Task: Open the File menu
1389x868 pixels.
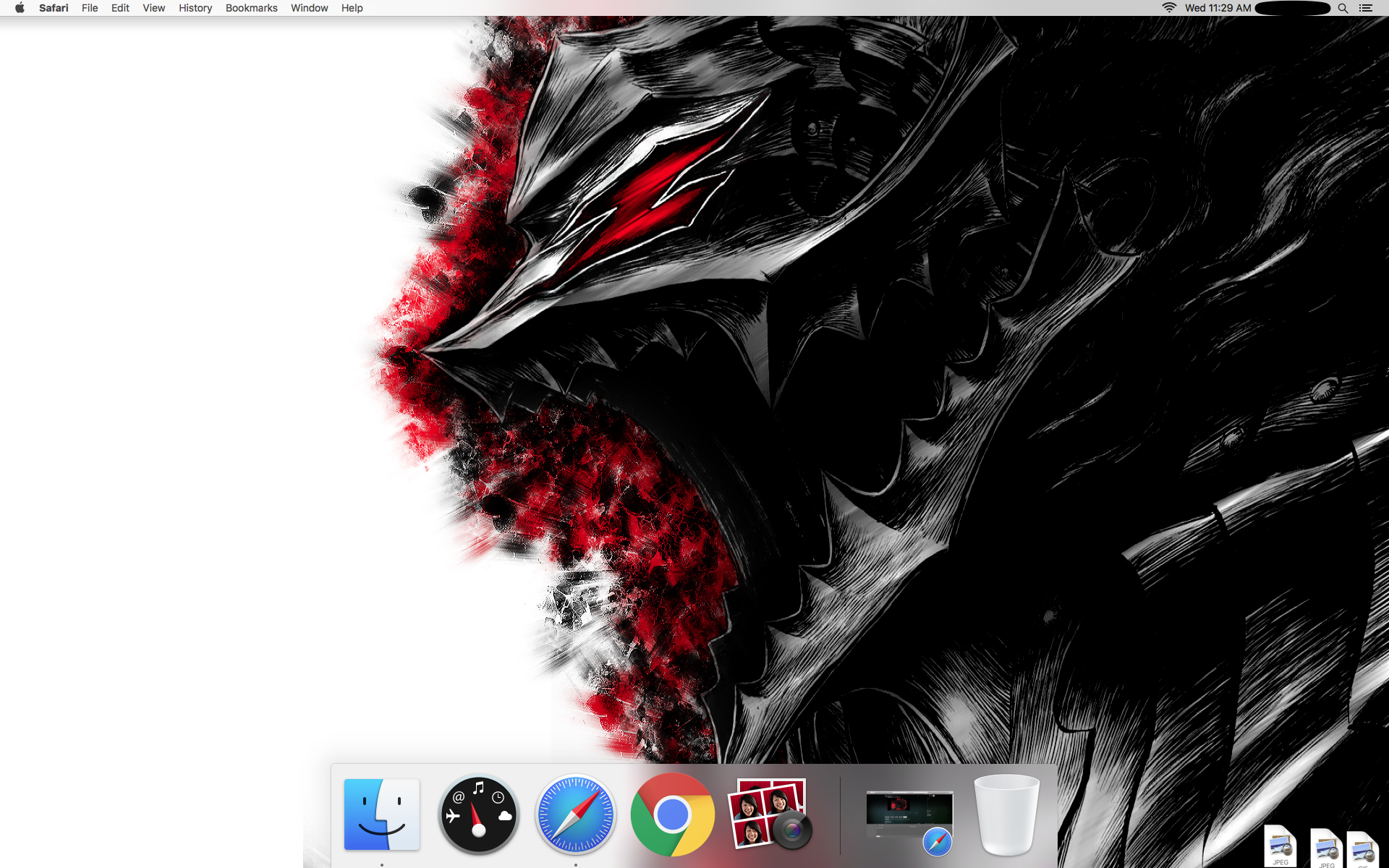Action: pos(90,8)
